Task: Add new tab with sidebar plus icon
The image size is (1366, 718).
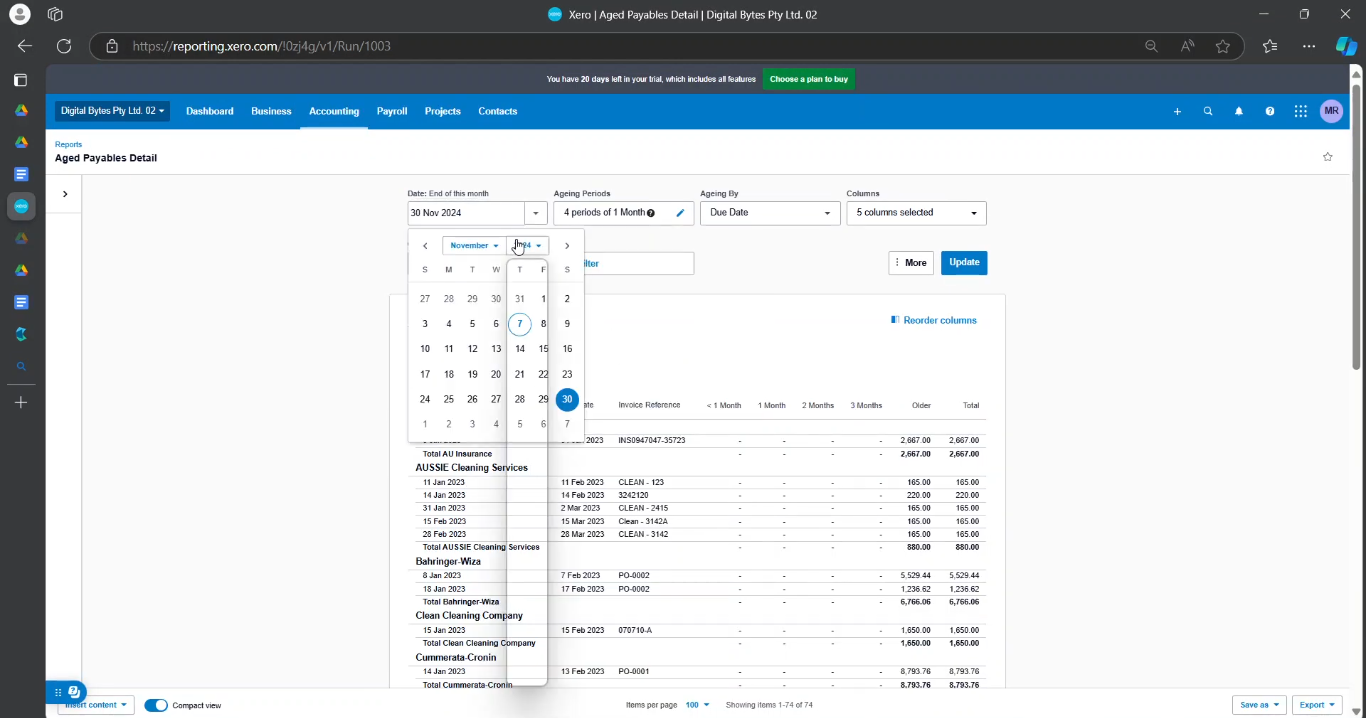Action: click(21, 402)
